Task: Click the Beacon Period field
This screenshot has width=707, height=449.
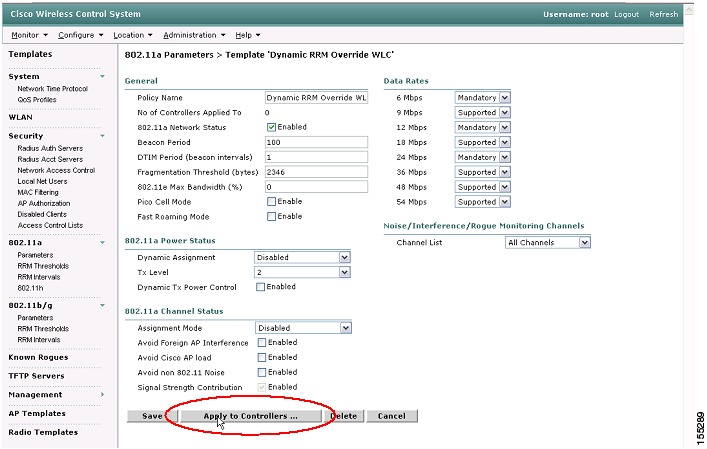Action: [316, 142]
